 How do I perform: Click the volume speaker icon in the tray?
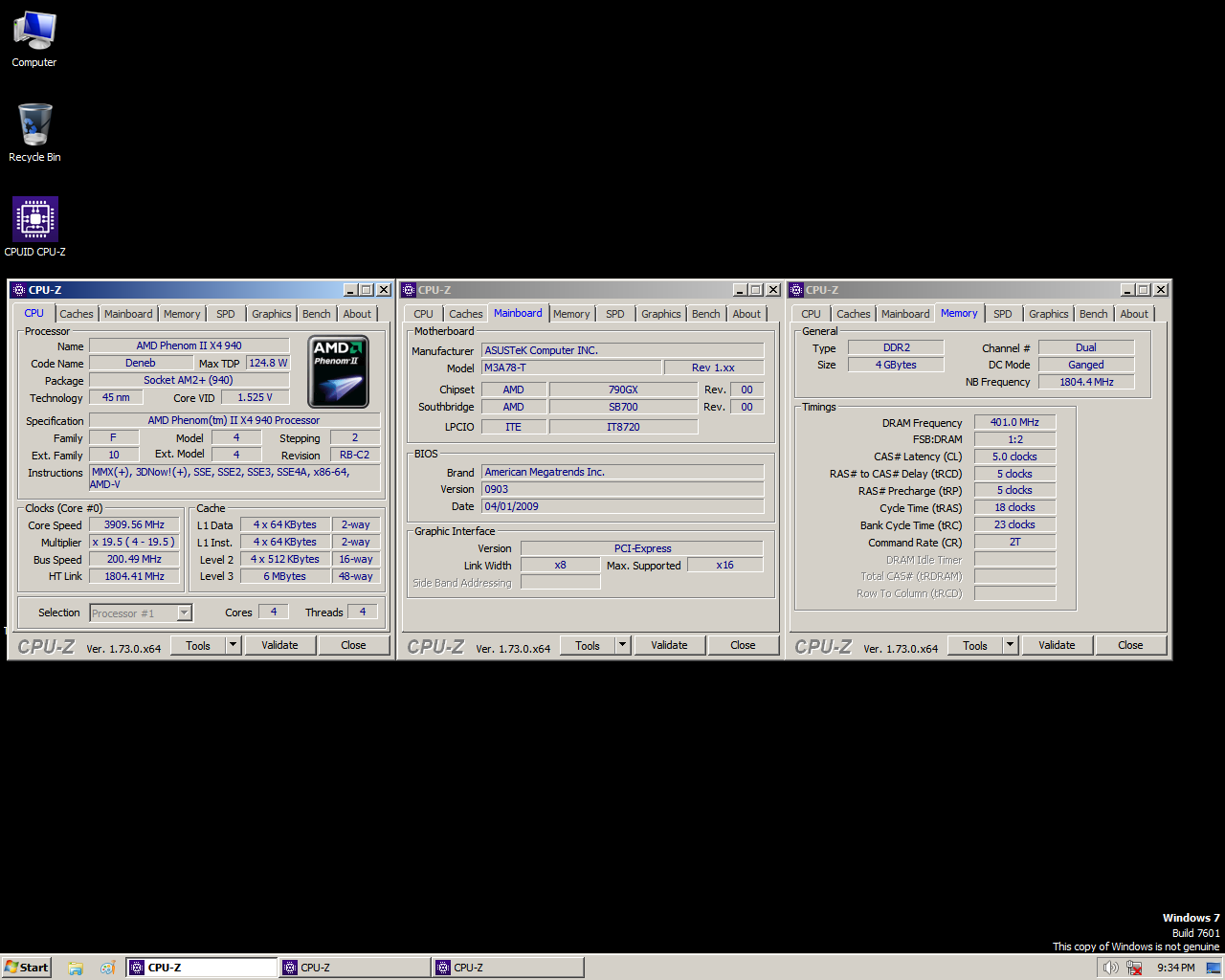(x=1110, y=968)
